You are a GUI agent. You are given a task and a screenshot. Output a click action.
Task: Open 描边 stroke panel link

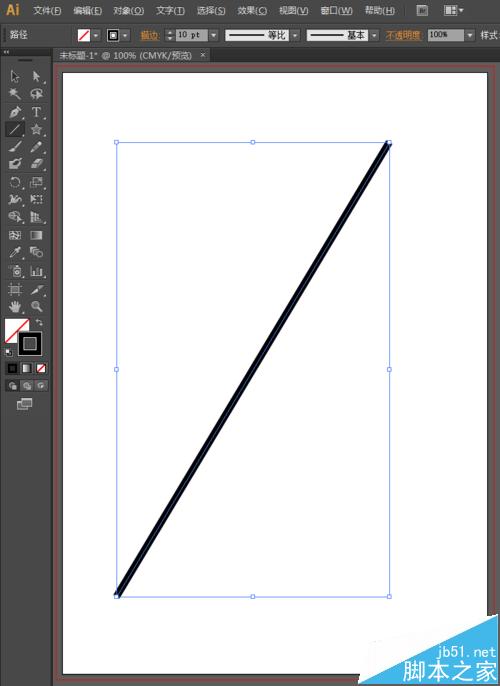[x=150, y=35]
